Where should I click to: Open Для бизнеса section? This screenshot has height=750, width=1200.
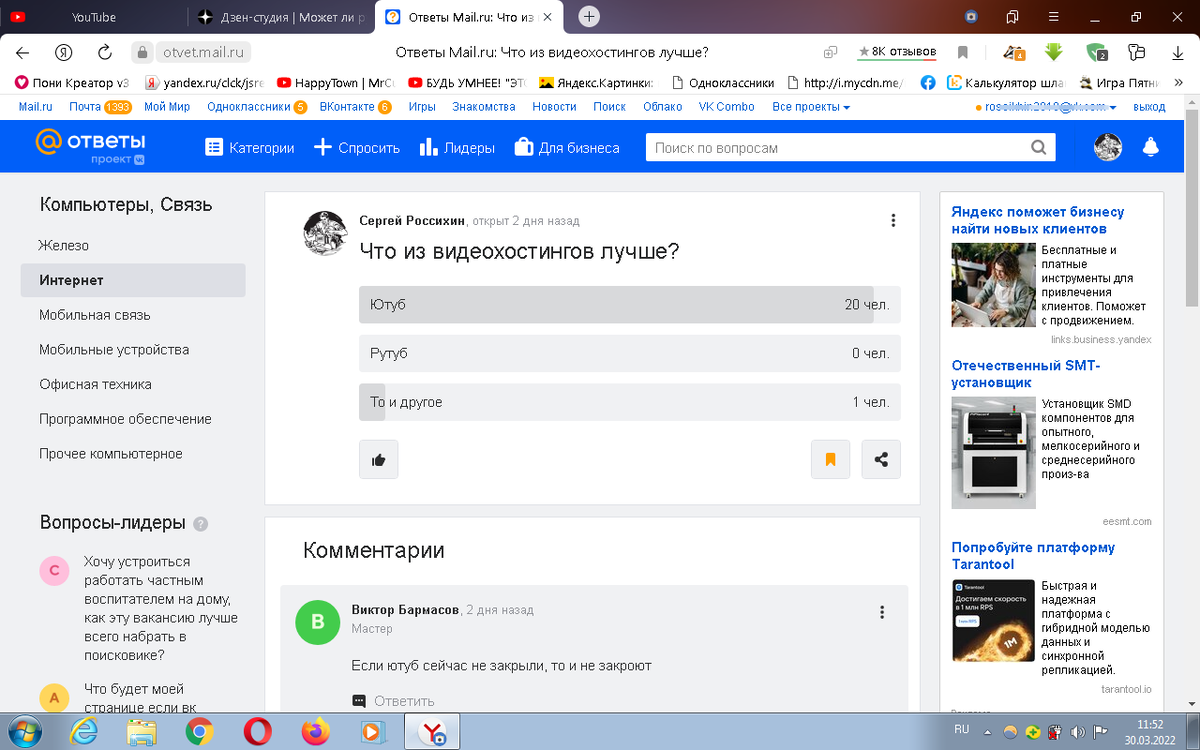pos(567,148)
